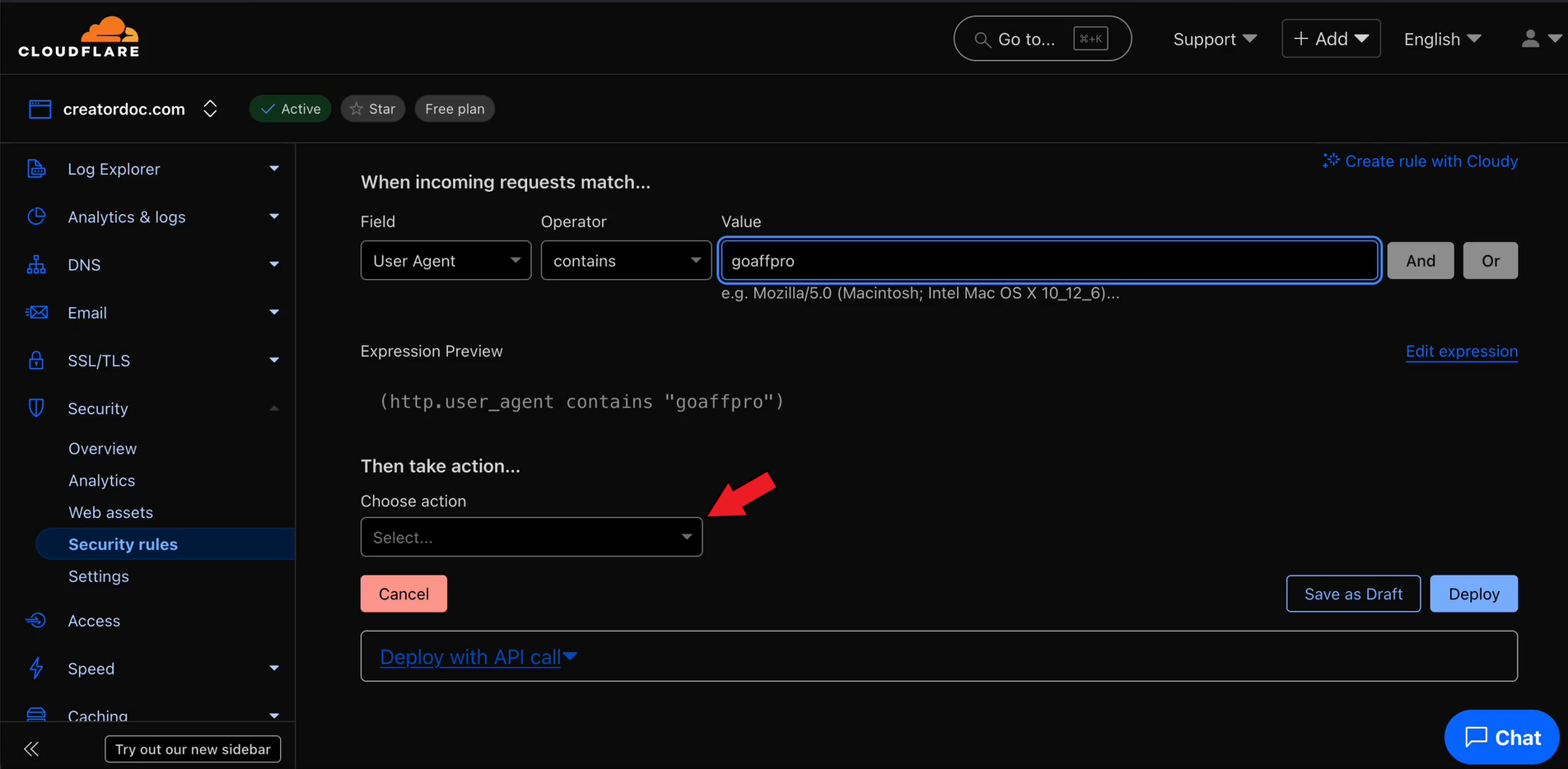Click the Speed lightning bolt icon
Viewport: 1568px width, 769px height.
36,669
